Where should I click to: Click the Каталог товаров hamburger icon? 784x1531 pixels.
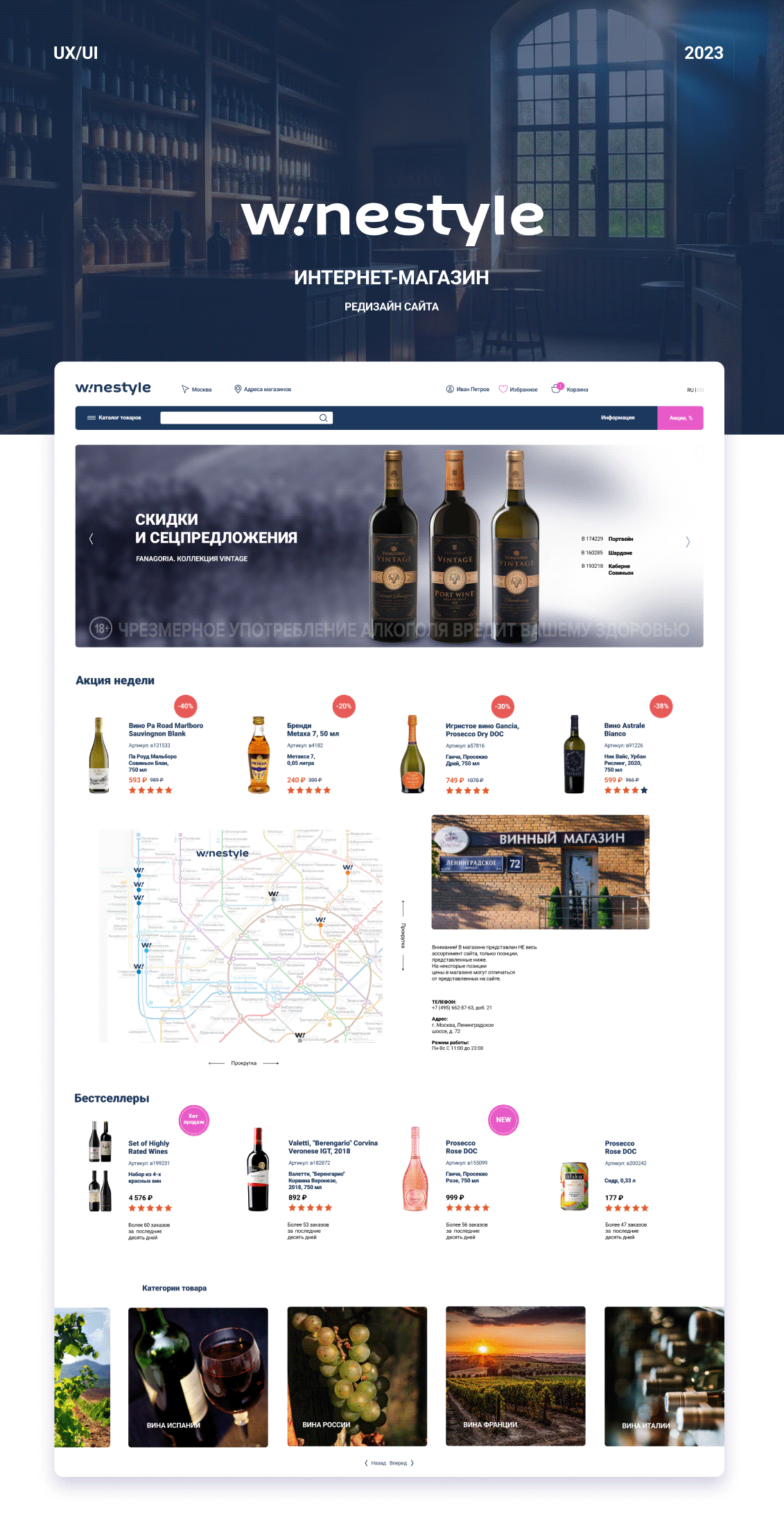(x=91, y=417)
